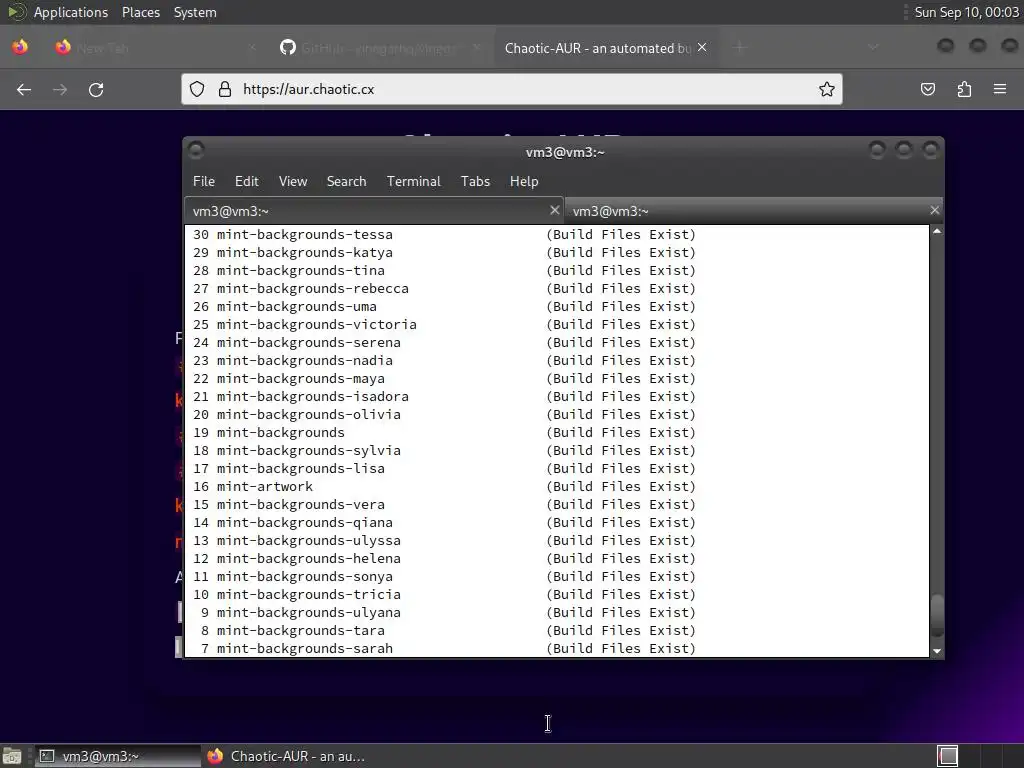Click row 21 mint-backgrounds-isadora
1024x768 pixels.
pyautogui.click(x=444, y=396)
